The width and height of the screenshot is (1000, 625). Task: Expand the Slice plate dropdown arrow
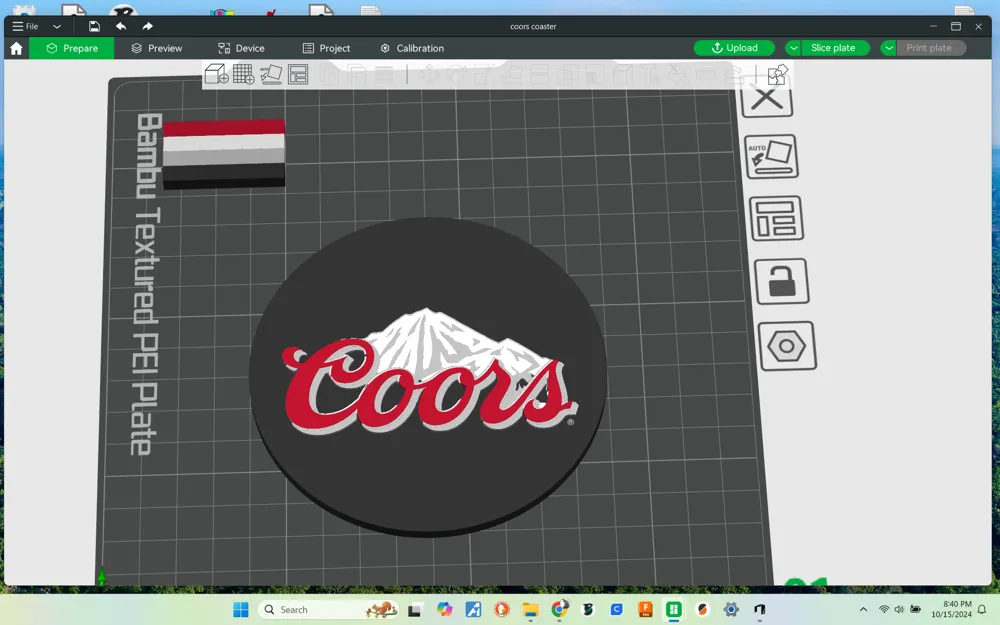pos(793,48)
